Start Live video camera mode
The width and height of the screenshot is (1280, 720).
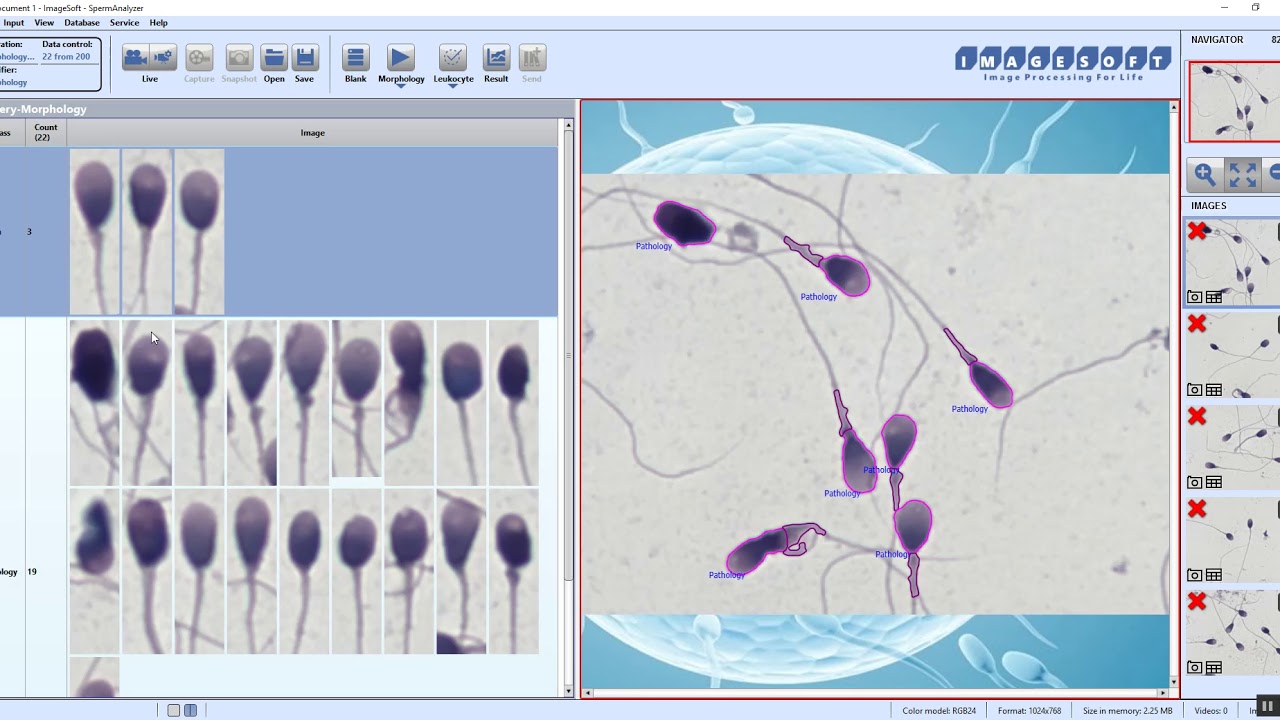click(x=135, y=58)
